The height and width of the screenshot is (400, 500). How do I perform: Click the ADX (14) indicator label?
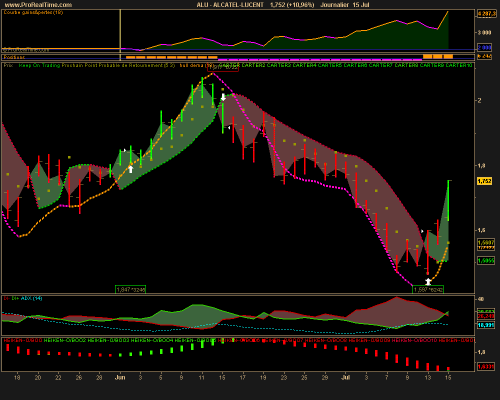(x=31, y=298)
